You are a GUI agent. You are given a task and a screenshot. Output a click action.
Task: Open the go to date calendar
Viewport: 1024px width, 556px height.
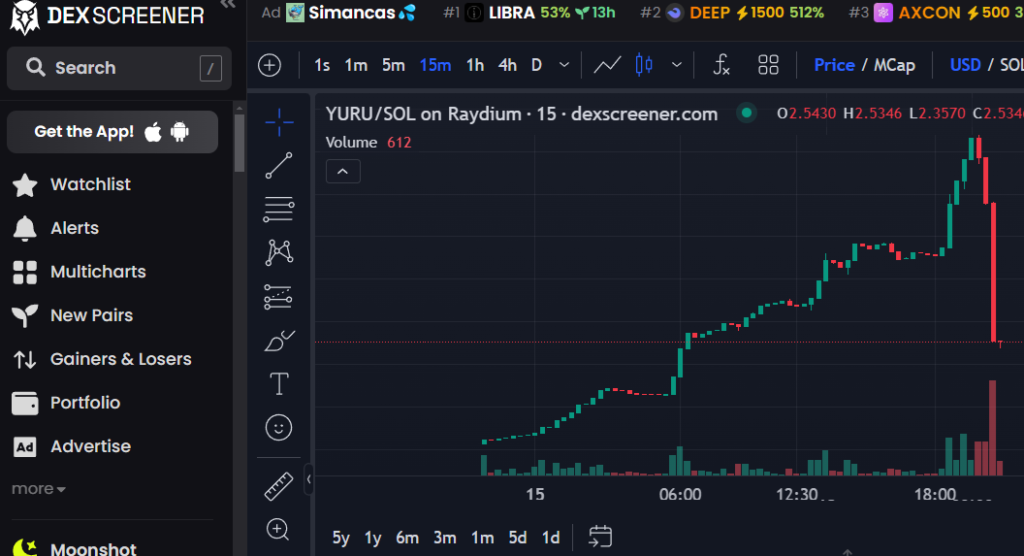point(600,537)
